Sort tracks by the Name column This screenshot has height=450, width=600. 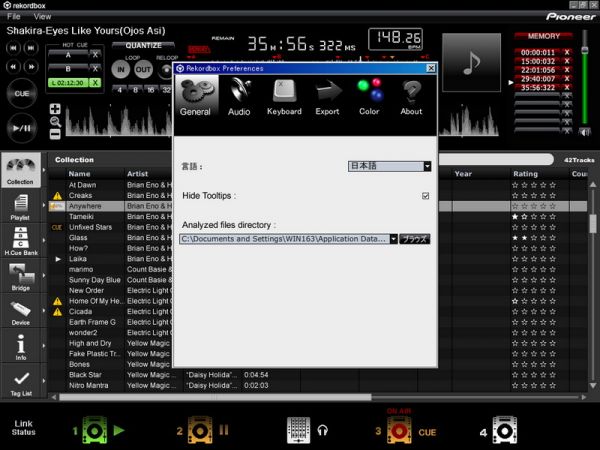[80, 174]
